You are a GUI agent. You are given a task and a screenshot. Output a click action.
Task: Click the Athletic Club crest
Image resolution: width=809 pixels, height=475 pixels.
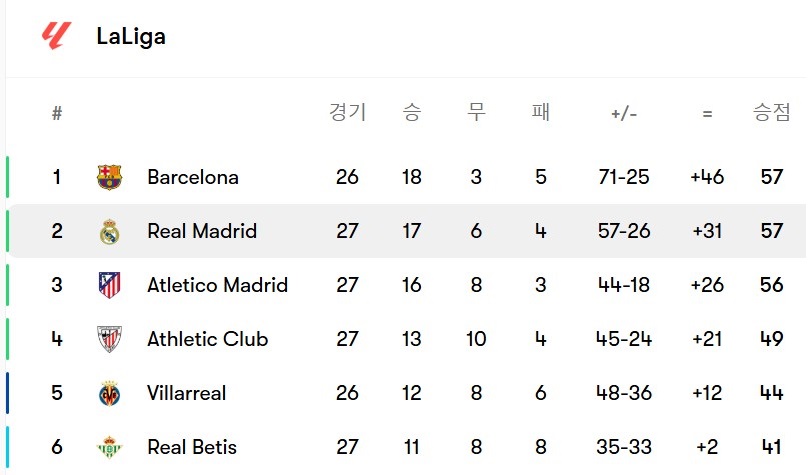click(109, 340)
